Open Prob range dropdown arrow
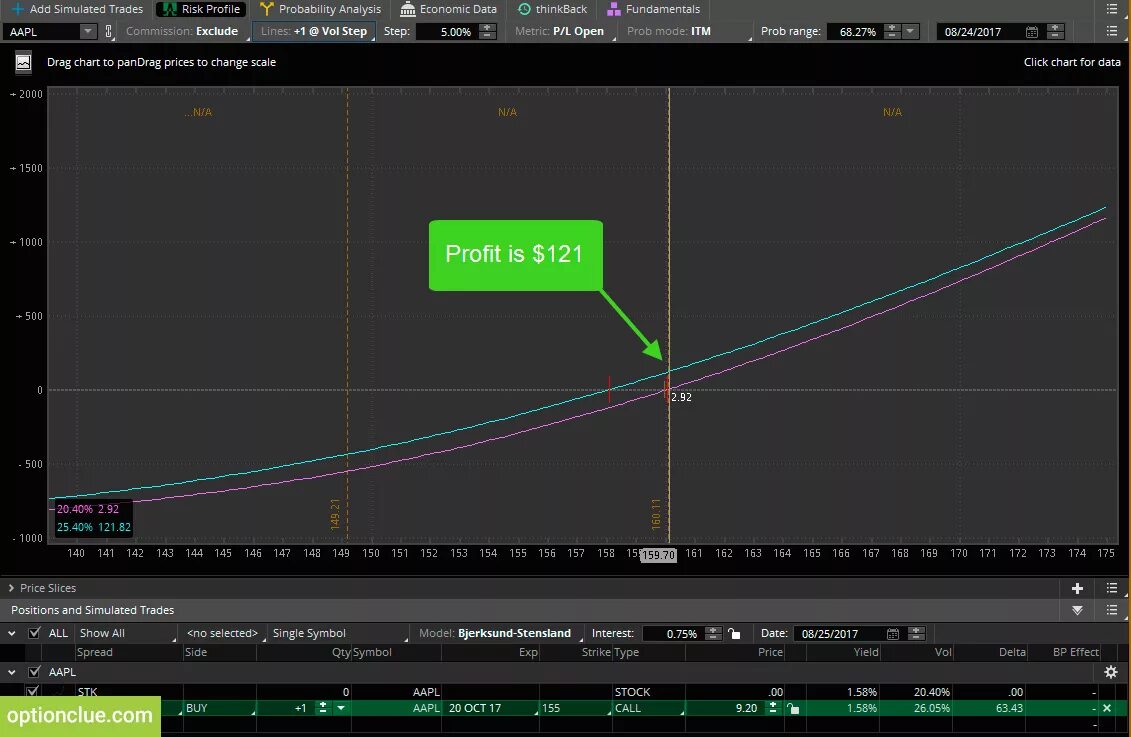 point(910,31)
